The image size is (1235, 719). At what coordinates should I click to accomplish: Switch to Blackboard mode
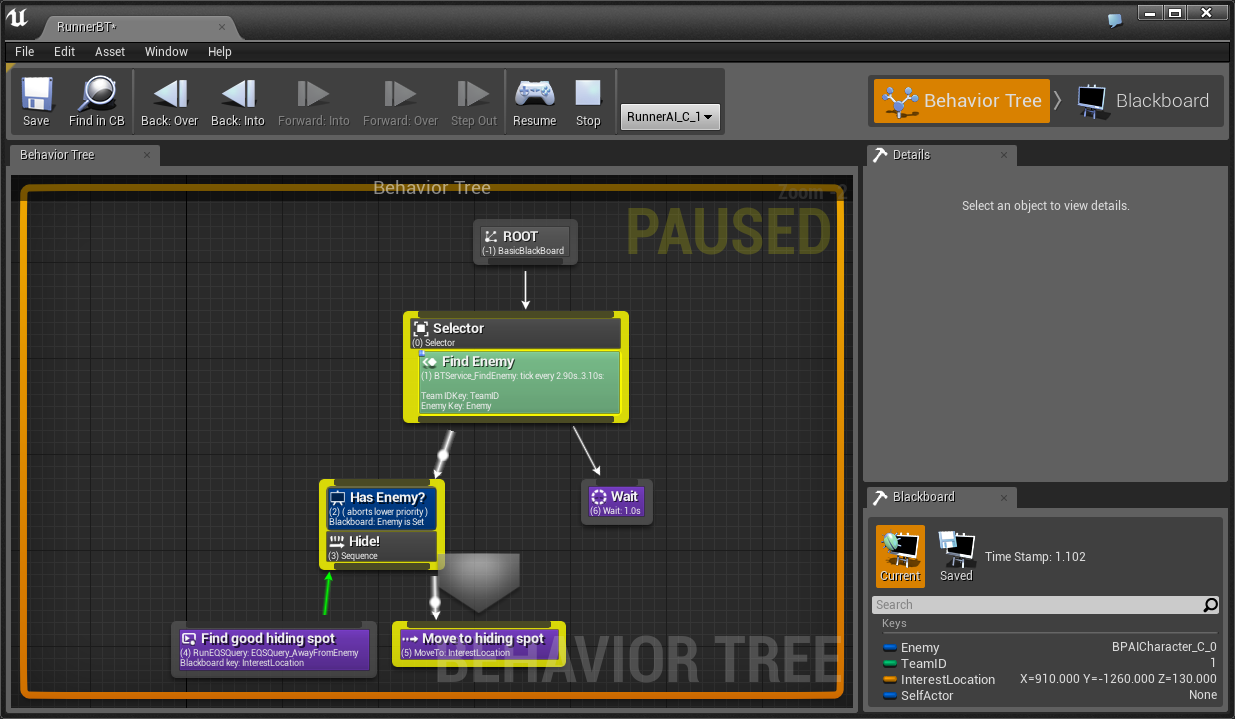click(1144, 100)
